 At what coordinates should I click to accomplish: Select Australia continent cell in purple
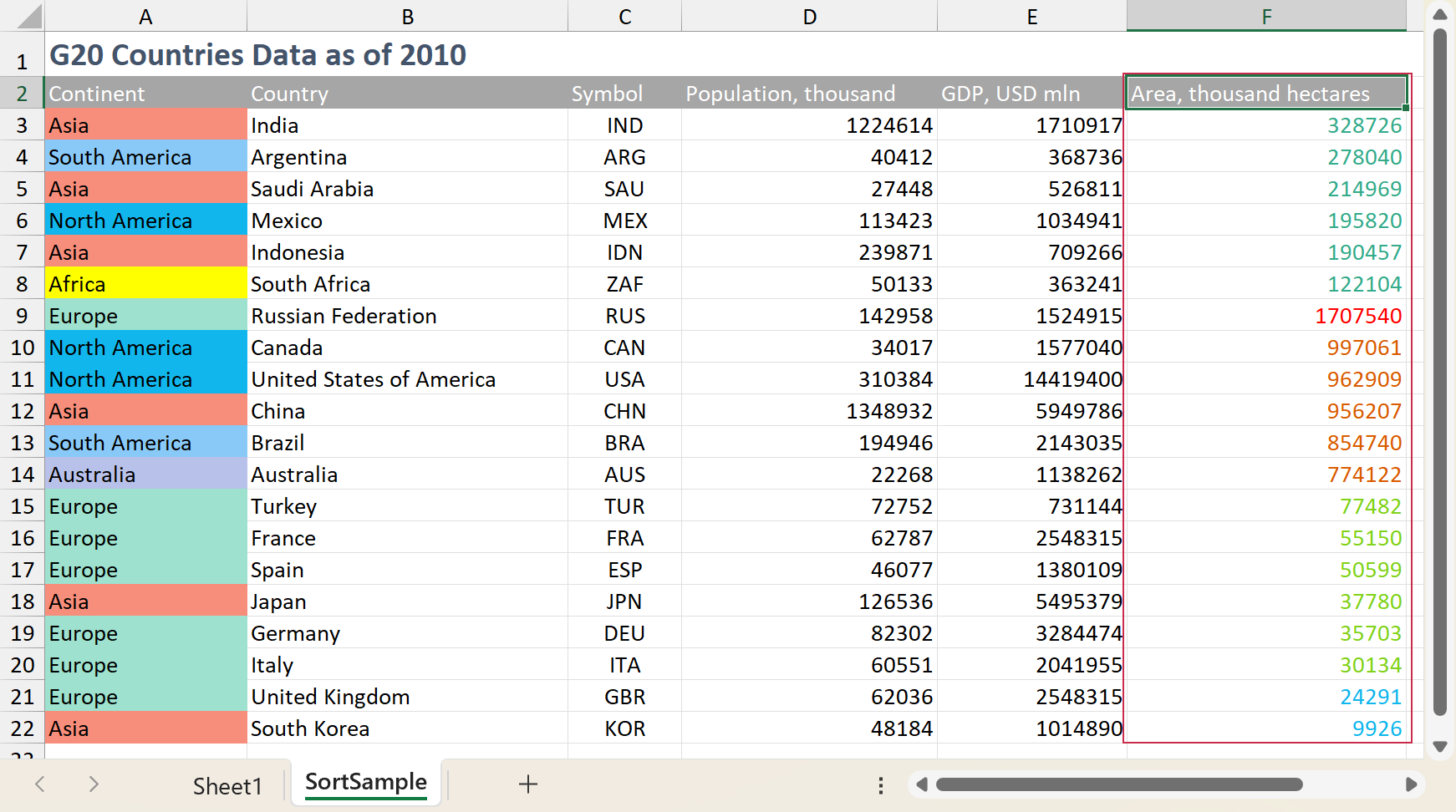(x=145, y=475)
